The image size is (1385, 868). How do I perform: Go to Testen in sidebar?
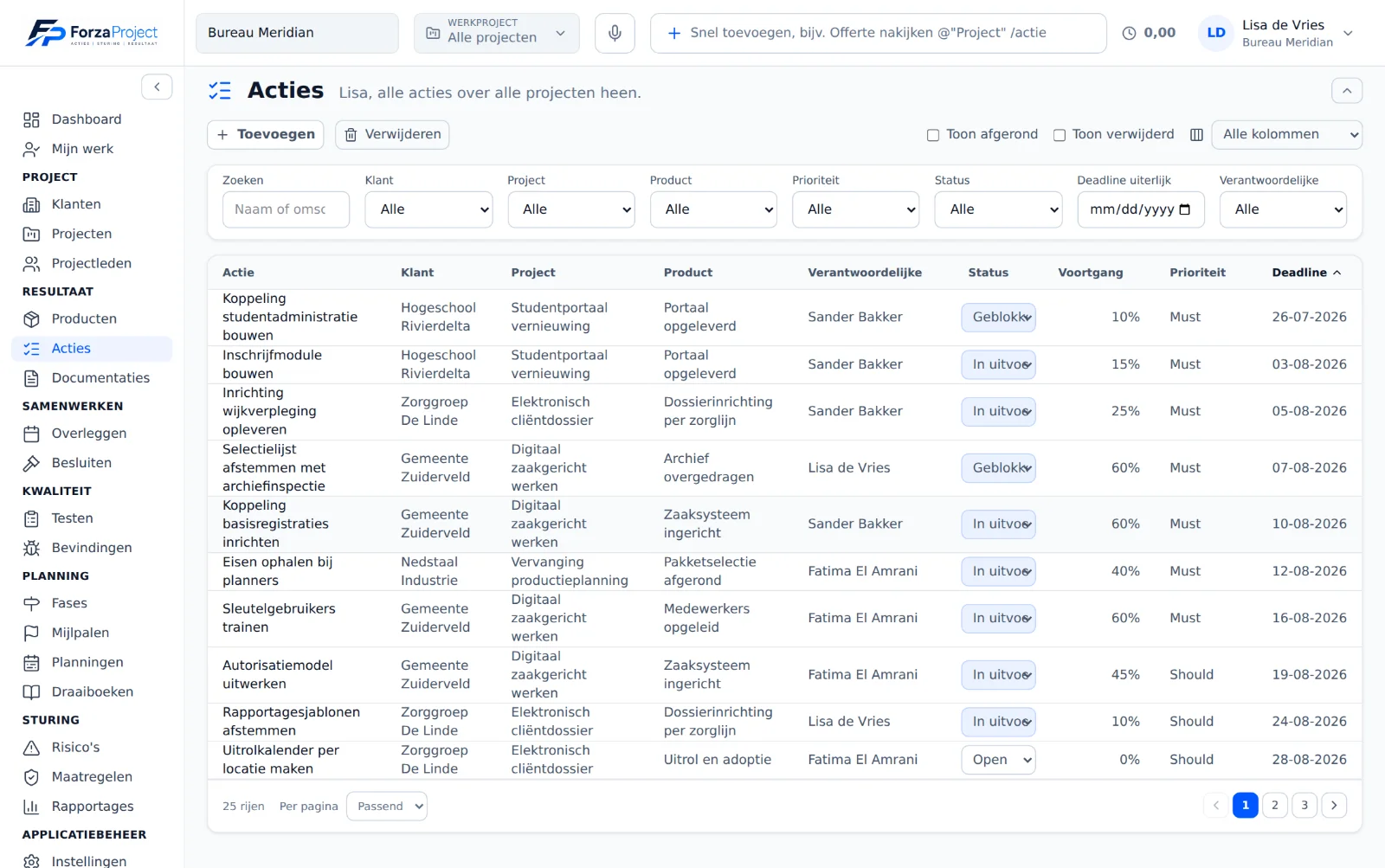click(91, 518)
